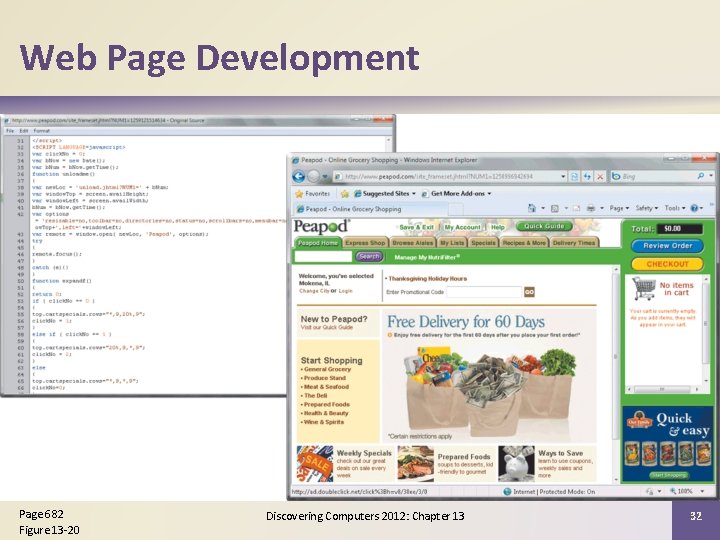Screen dimensions: 720x540
Task: Click the Ways to Save piggy bank thumbnail
Action: (x=516, y=463)
